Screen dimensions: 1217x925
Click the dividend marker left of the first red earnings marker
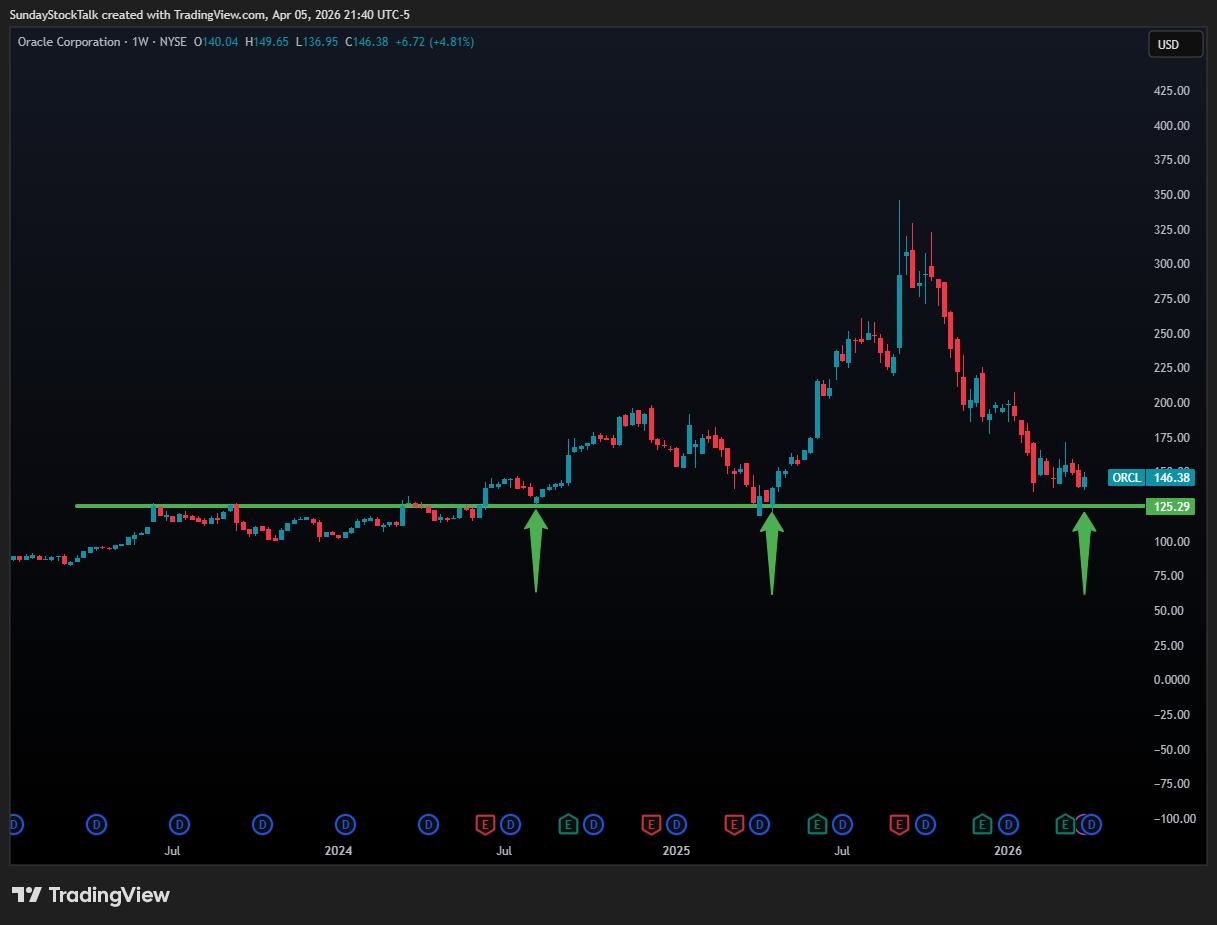click(x=428, y=825)
